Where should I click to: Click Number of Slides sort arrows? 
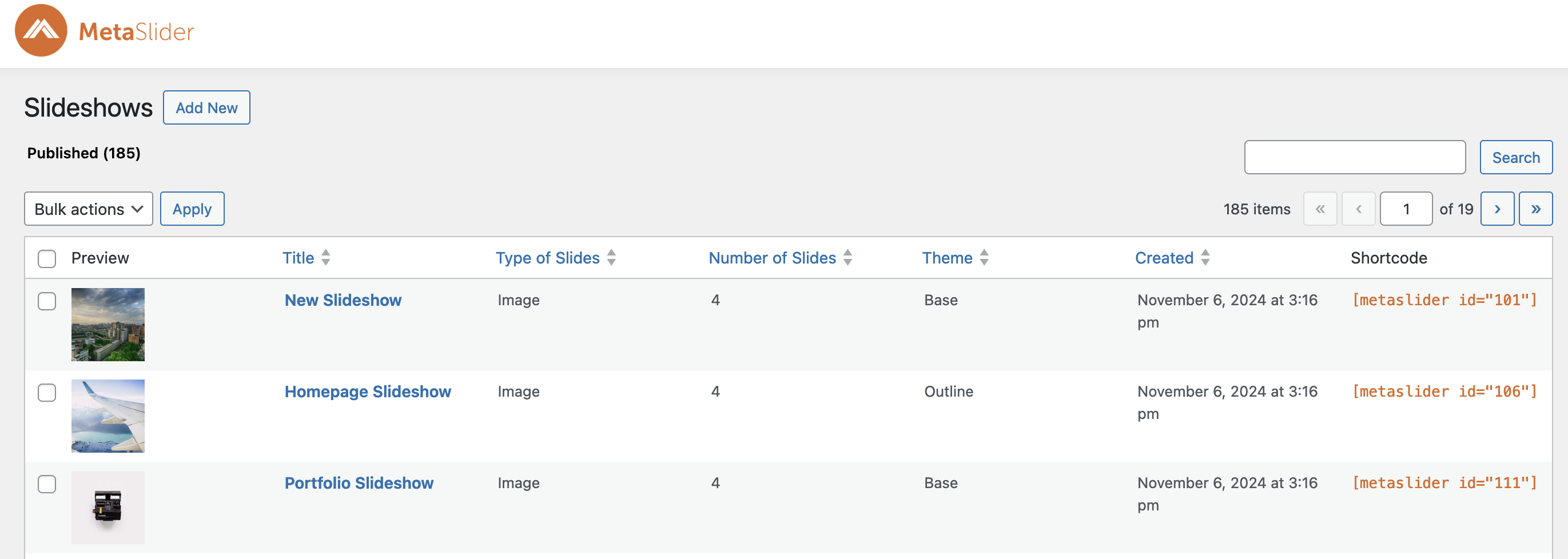click(x=847, y=258)
